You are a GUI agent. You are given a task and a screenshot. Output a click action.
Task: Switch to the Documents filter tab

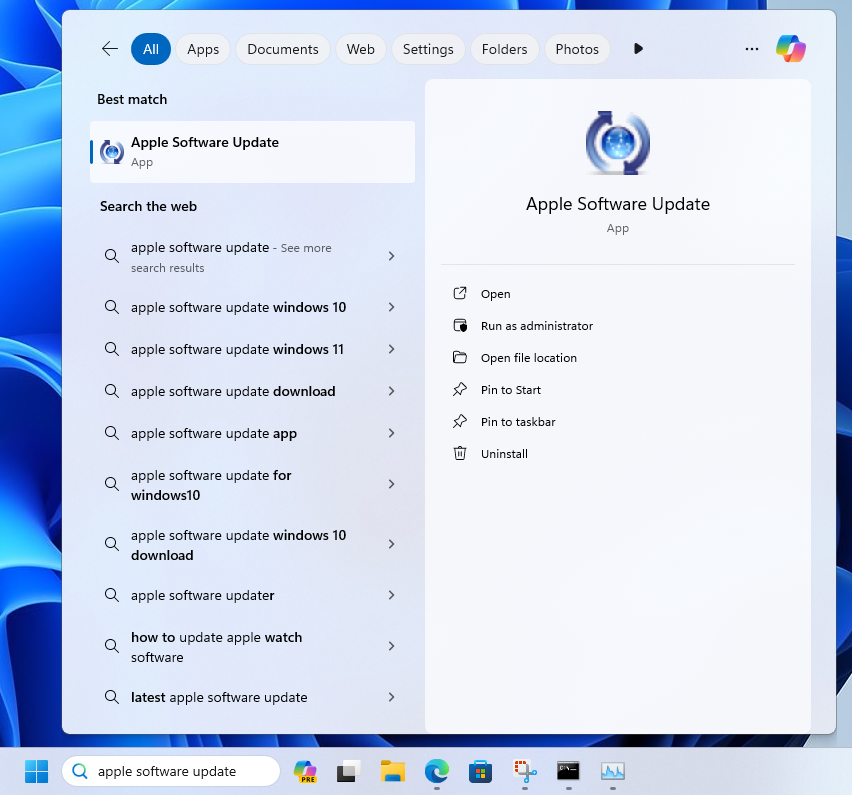tap(283, 49)
